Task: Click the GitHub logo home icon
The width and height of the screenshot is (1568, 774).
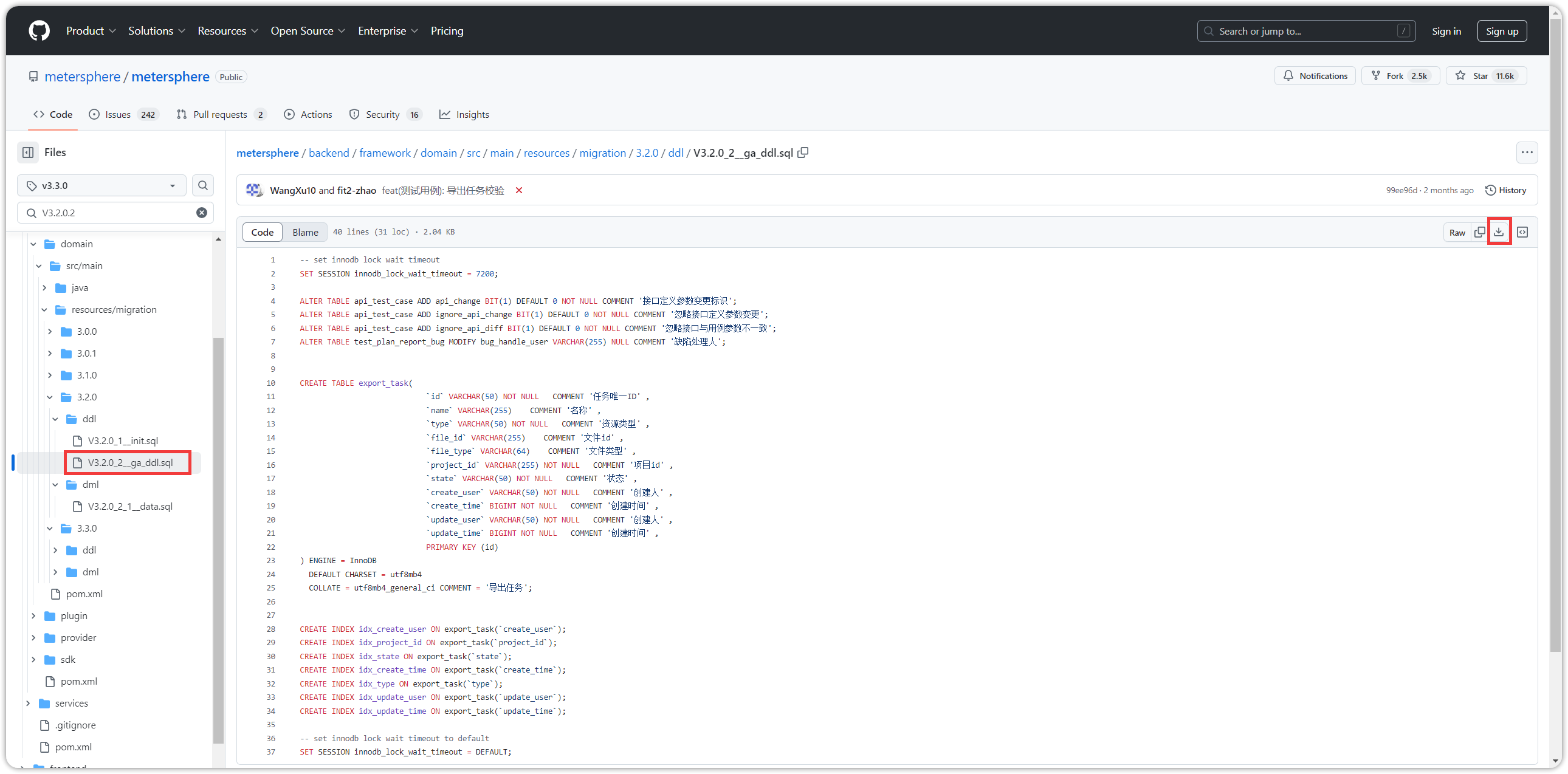Action: coord(39,30)
